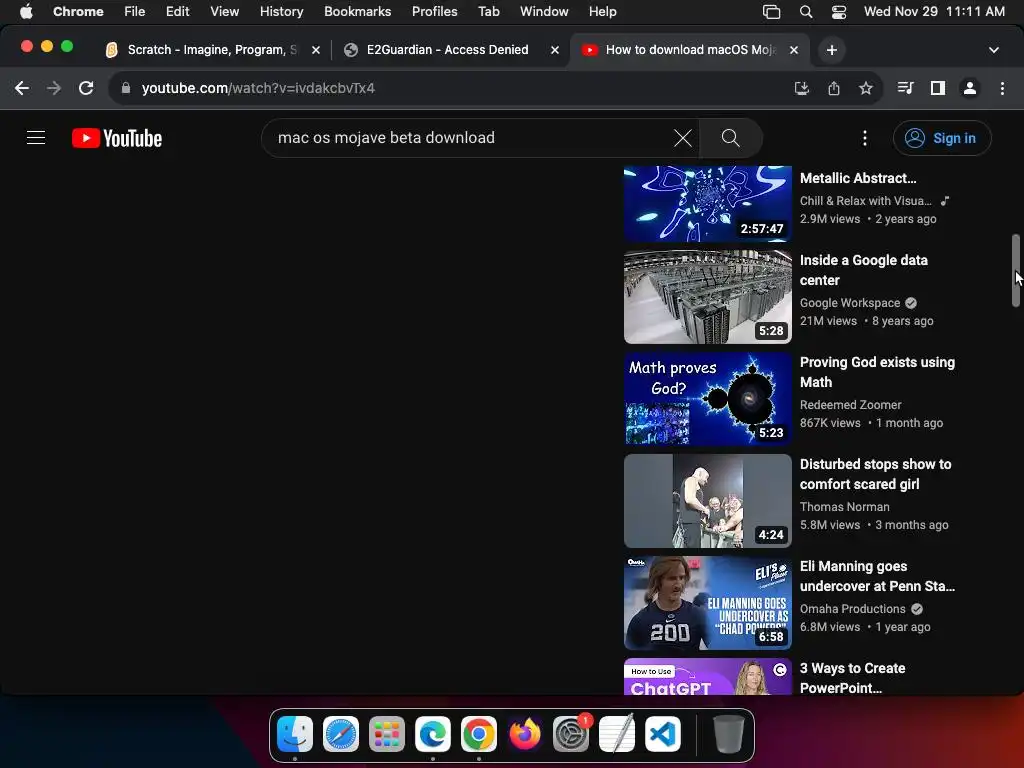Share this page icon

pos(833,88)
